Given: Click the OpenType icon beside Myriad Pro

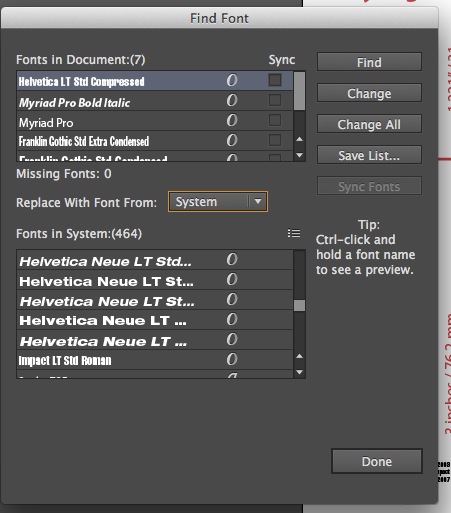Looking at the screenshot, I should (x=232, y=120).
